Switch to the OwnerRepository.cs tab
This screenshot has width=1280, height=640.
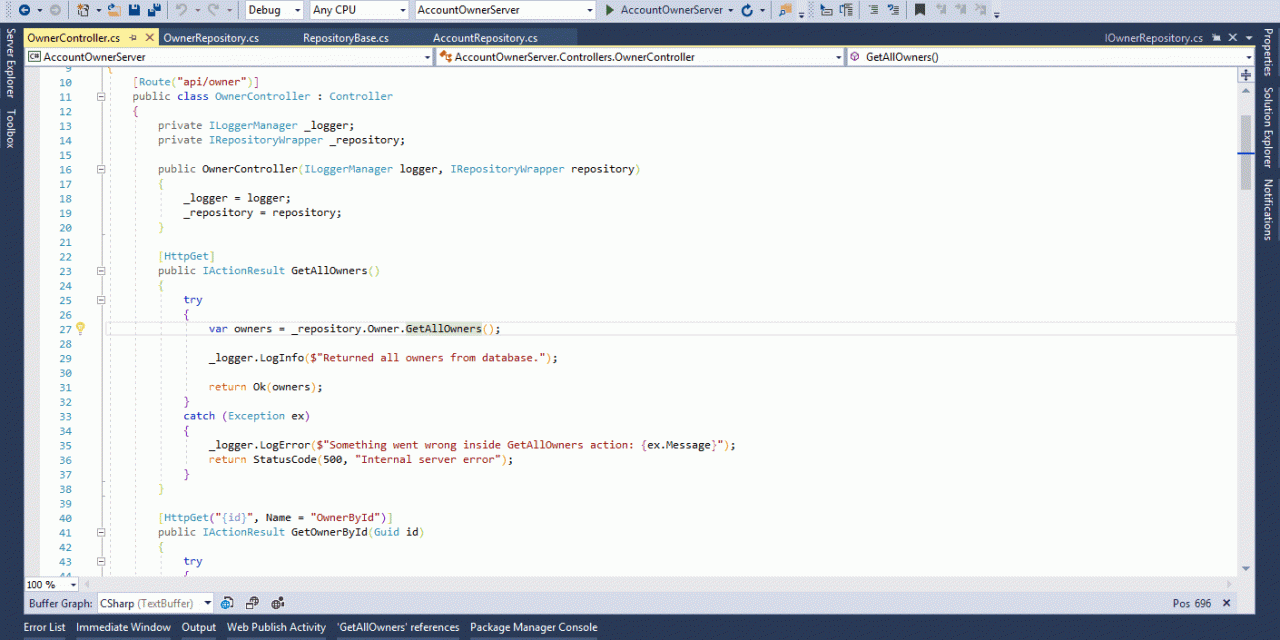pyautogui.click(x=211, y=38)
